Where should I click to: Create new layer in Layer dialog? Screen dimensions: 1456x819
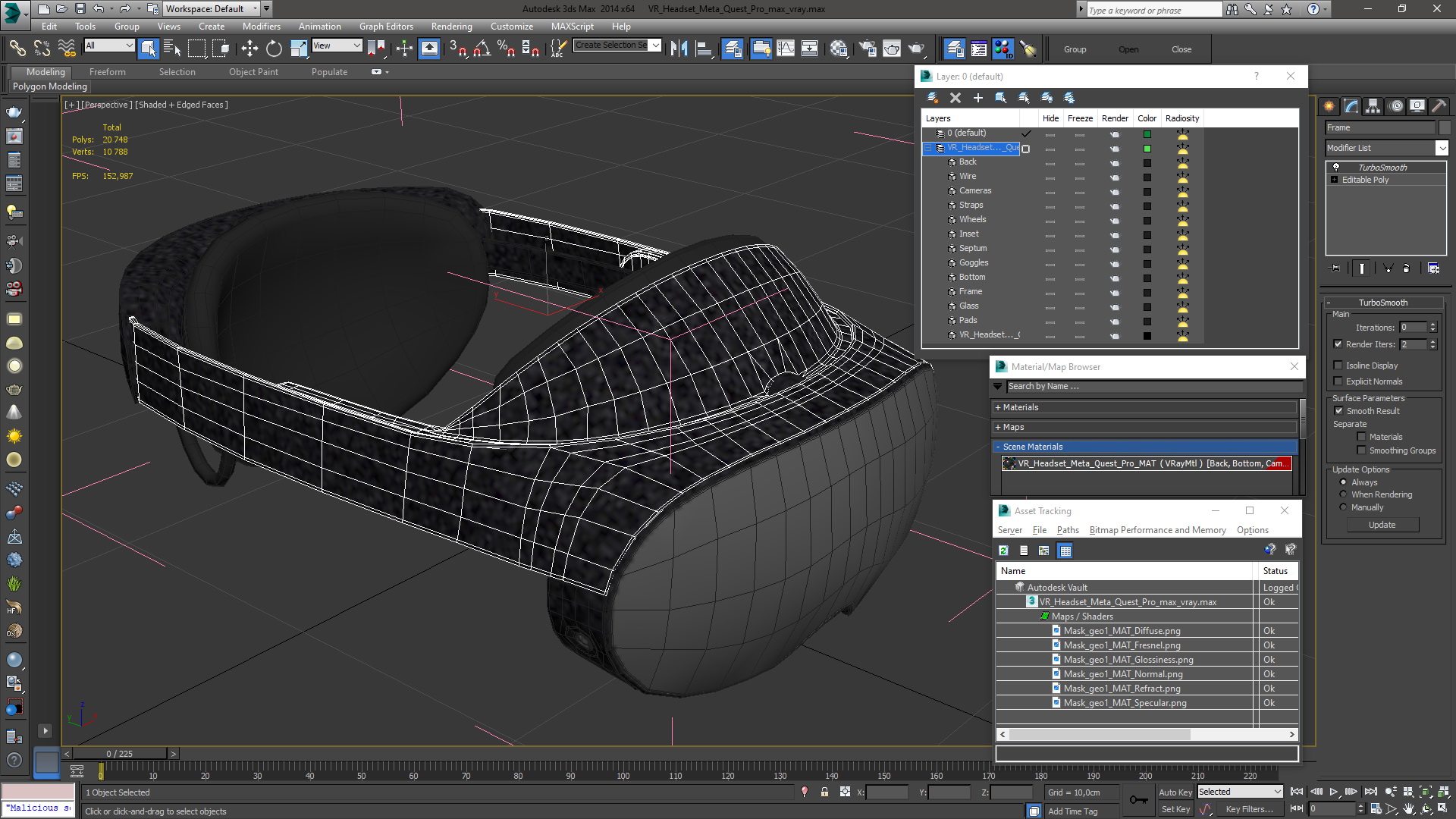point(933,98)
